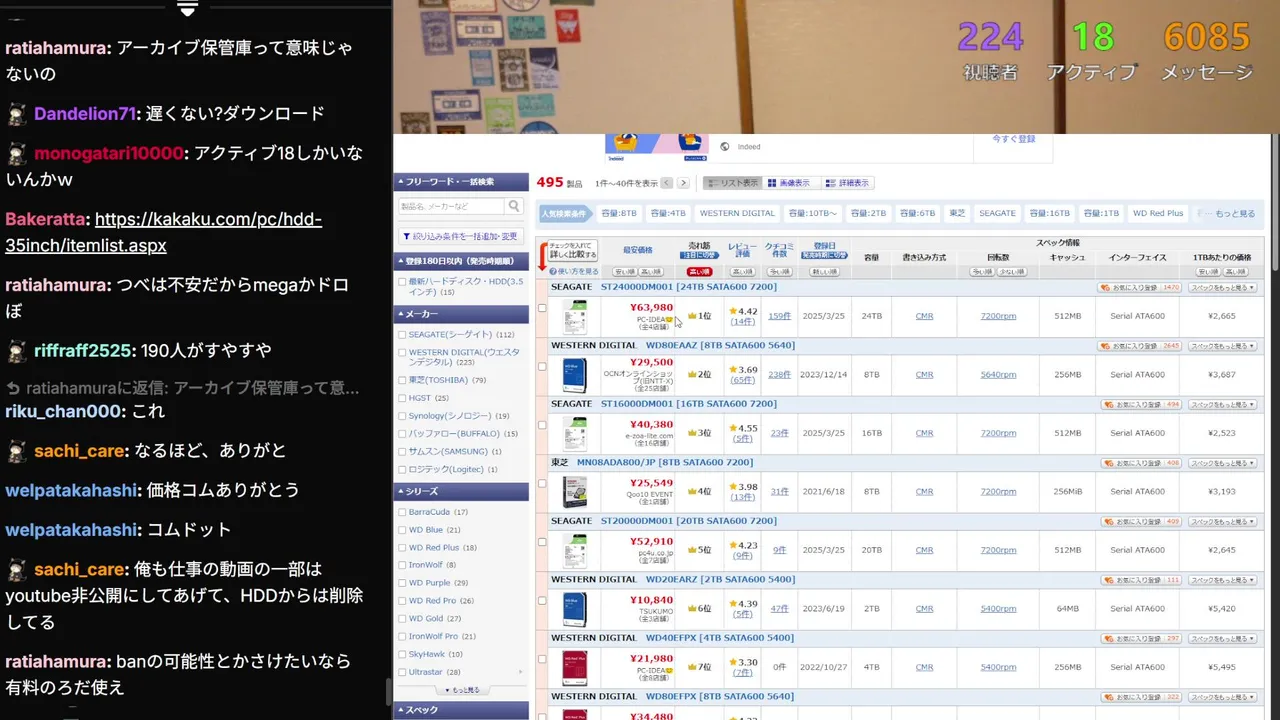Add WD80EAAZ to favorites (2645)
Image resolution: width=1280 pixels, height=720 pixels.
[x=1140, y=346]
